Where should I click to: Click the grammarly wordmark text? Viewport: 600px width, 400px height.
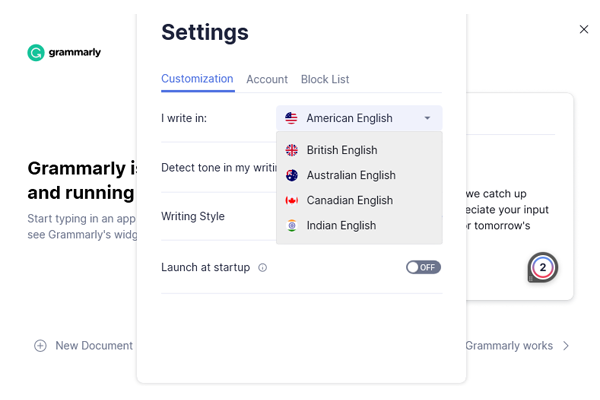75,52
